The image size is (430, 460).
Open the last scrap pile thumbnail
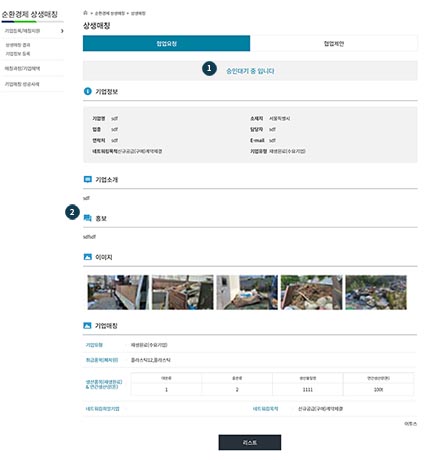[376, 292]
